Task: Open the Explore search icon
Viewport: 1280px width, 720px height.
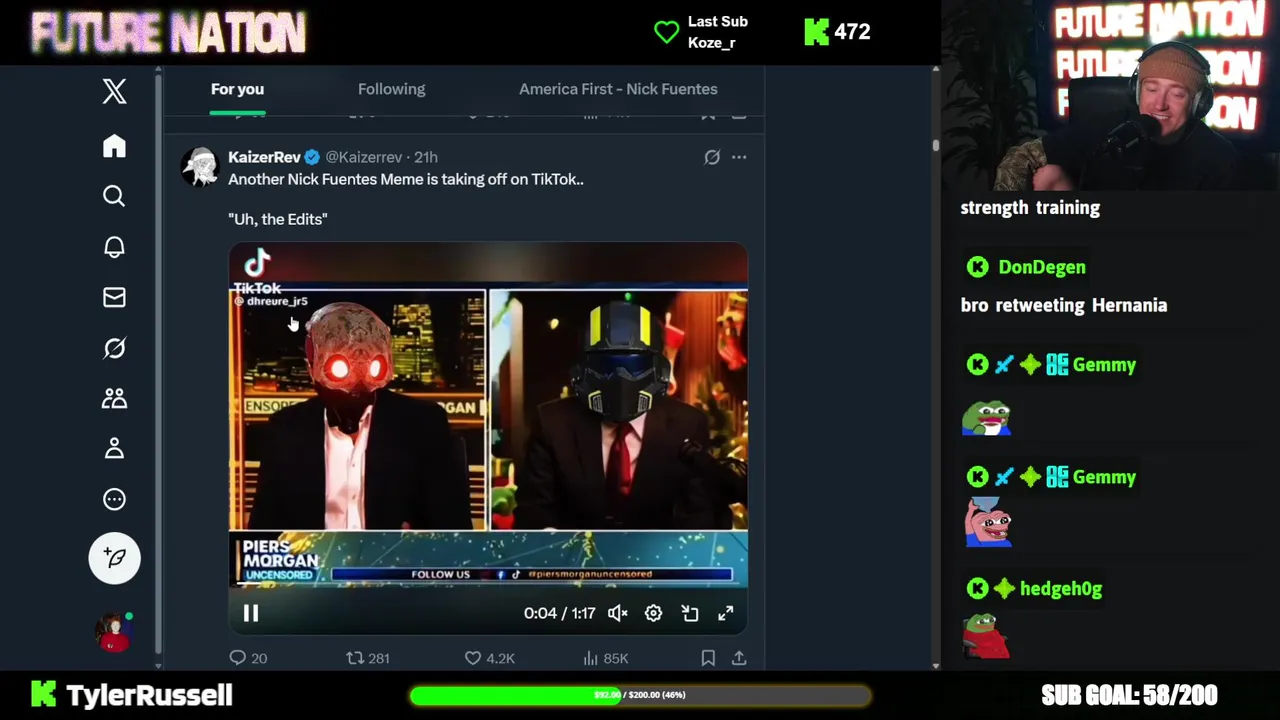Action: (x=114, y=196)
